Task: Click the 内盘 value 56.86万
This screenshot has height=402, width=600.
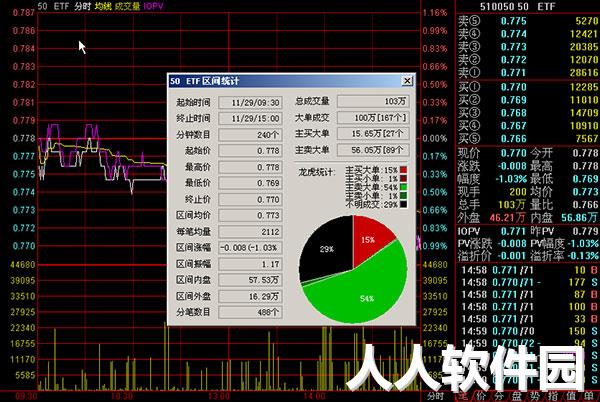Action: pyautogui.click(x=579, y=218)
